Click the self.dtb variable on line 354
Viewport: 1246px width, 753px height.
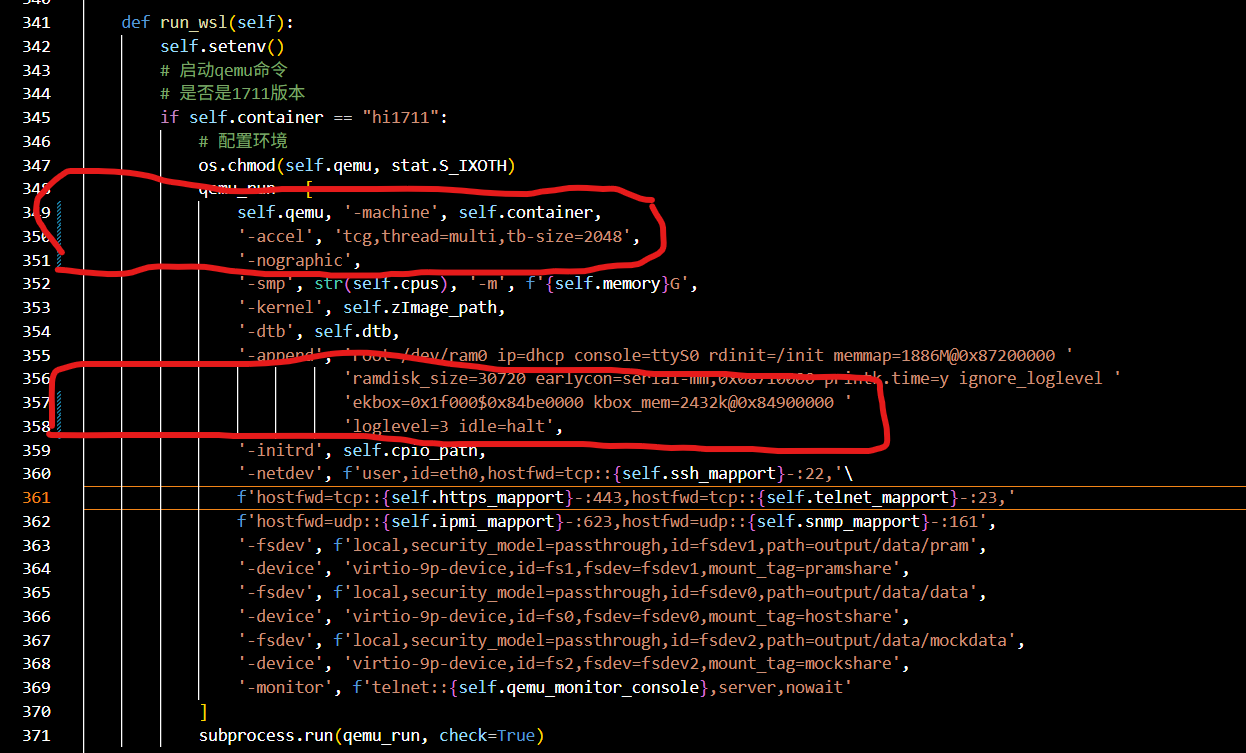[356, 332]
